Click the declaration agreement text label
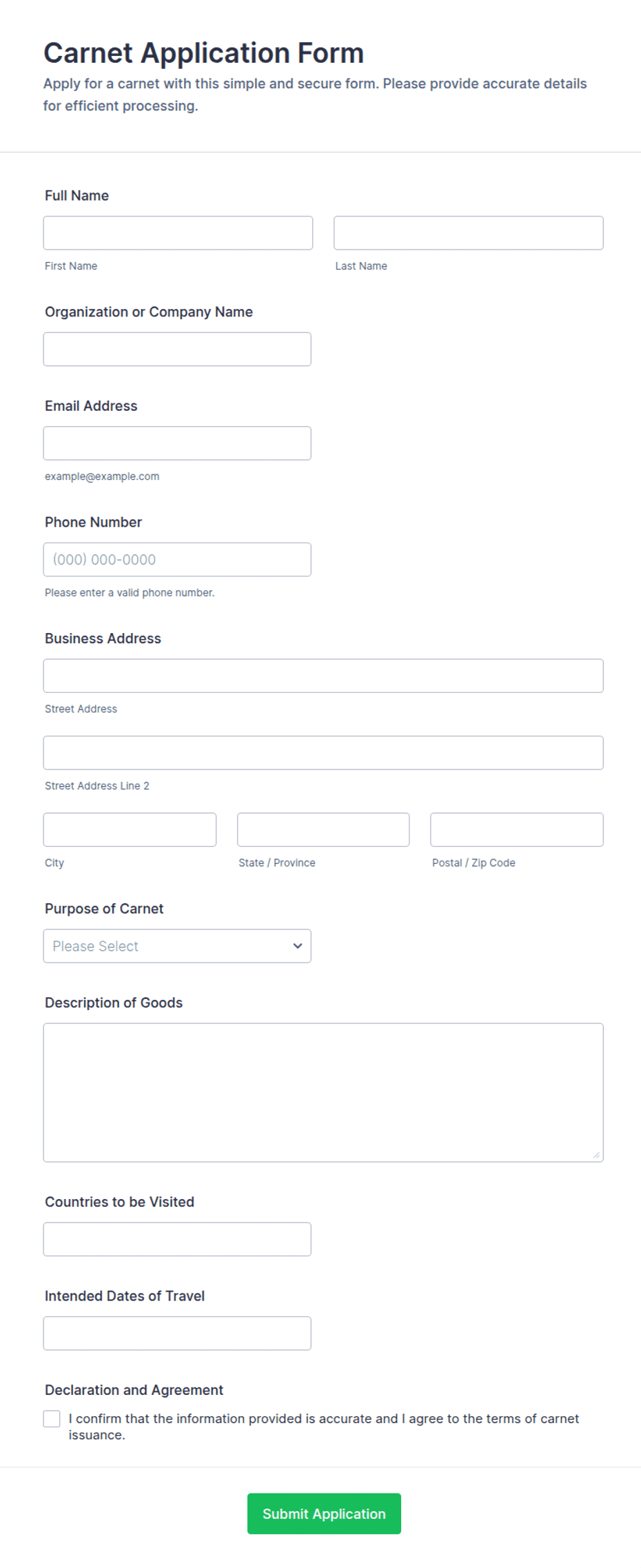641x1568 pixels. tap(324, 1427)
